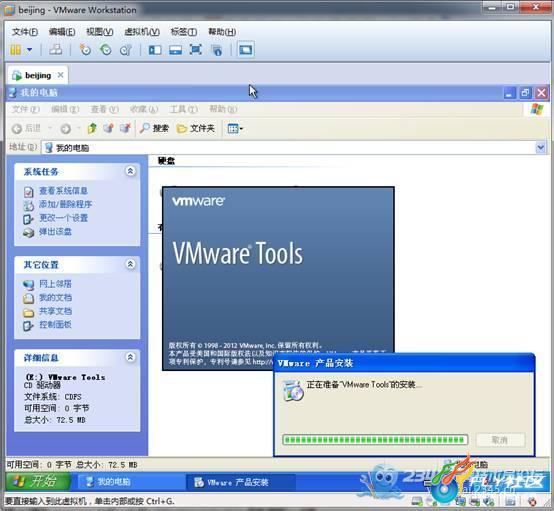Open the 虚拟机(V) menu
Image resolution: width=554 pixels, height=511 pixels.
(x=142, y=32)
